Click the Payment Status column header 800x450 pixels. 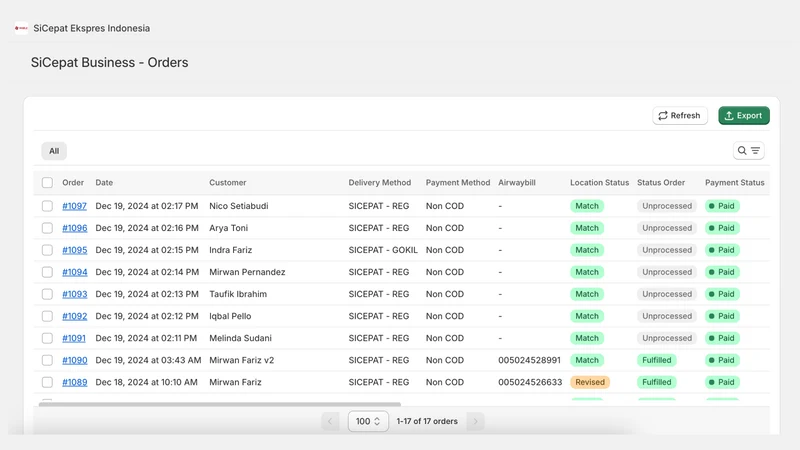[735, 183]
